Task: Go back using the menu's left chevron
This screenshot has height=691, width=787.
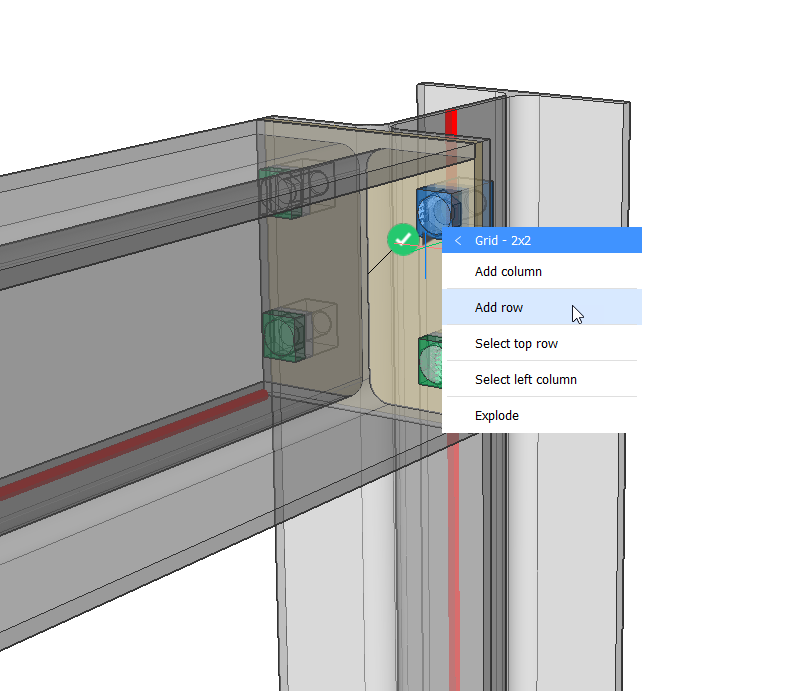Action: click(458, 240)
